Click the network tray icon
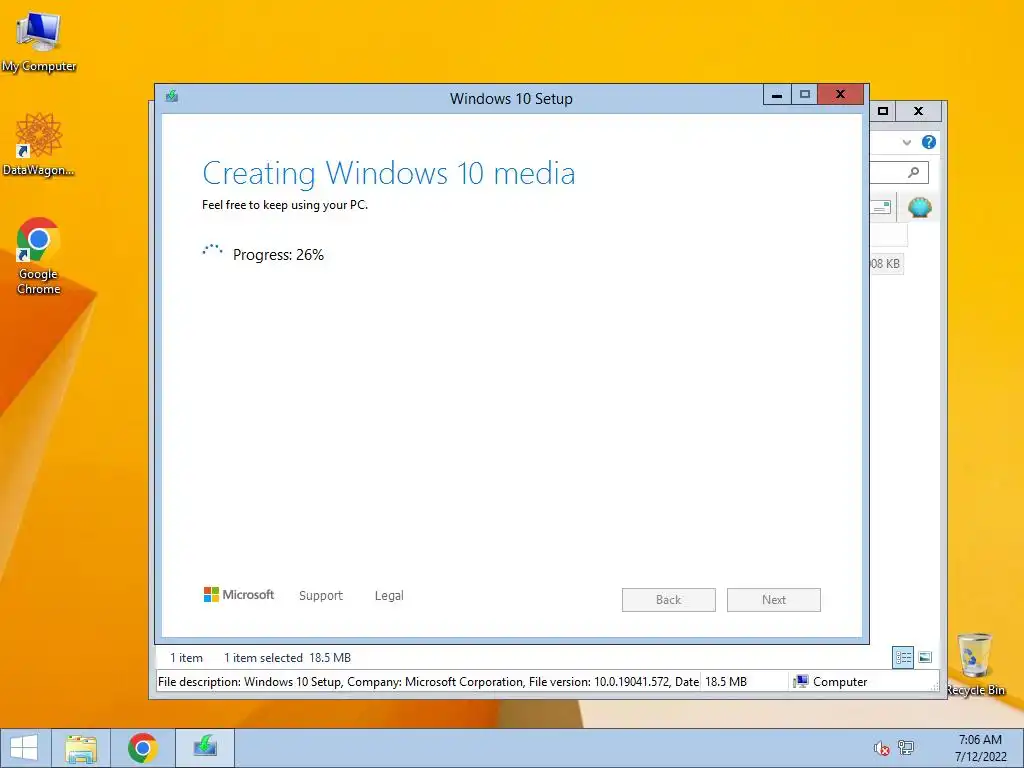 click(x=906, y=748)
